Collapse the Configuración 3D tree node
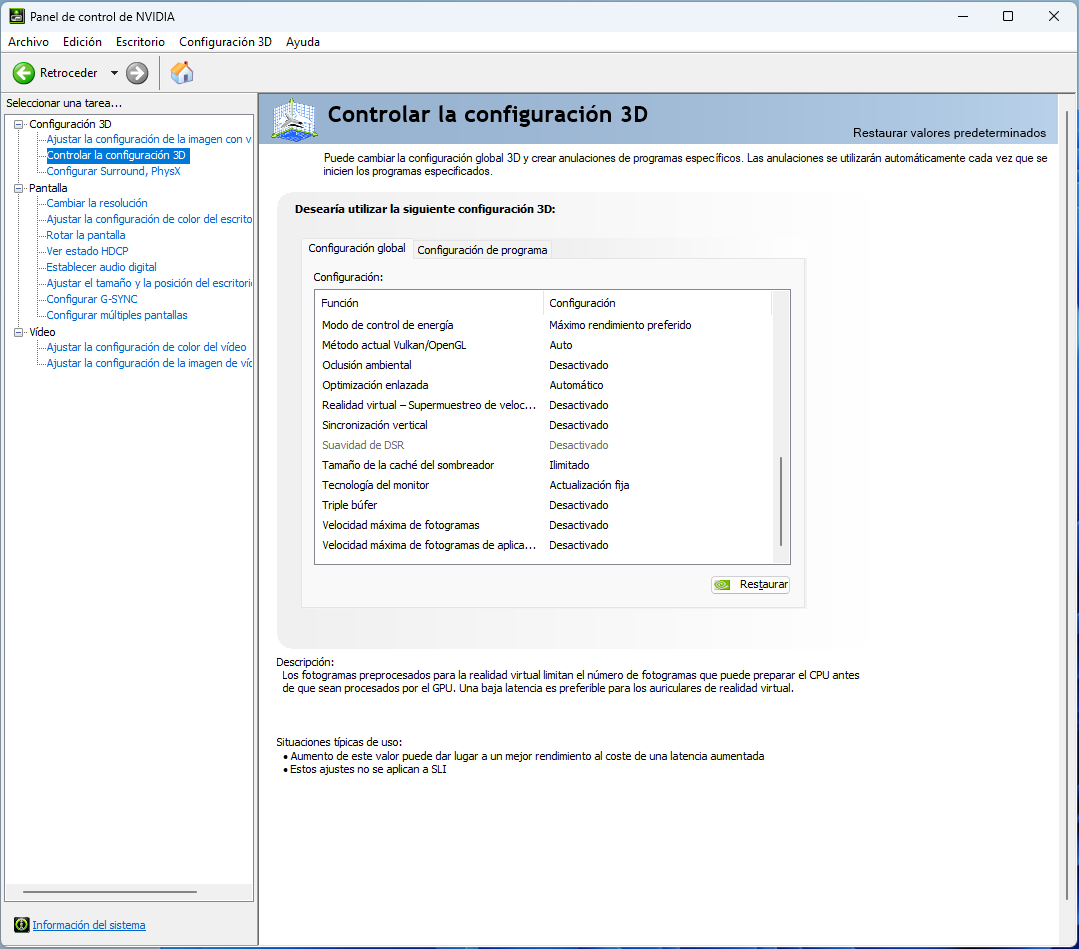Screen dimensions: 1079x949 [19, 125]
